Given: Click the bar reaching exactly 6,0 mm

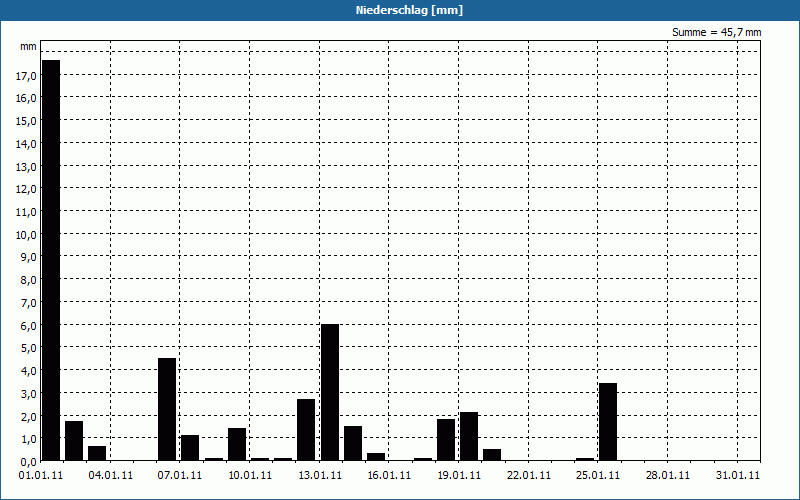Looking at the screenshot, I should click(330, 392).
